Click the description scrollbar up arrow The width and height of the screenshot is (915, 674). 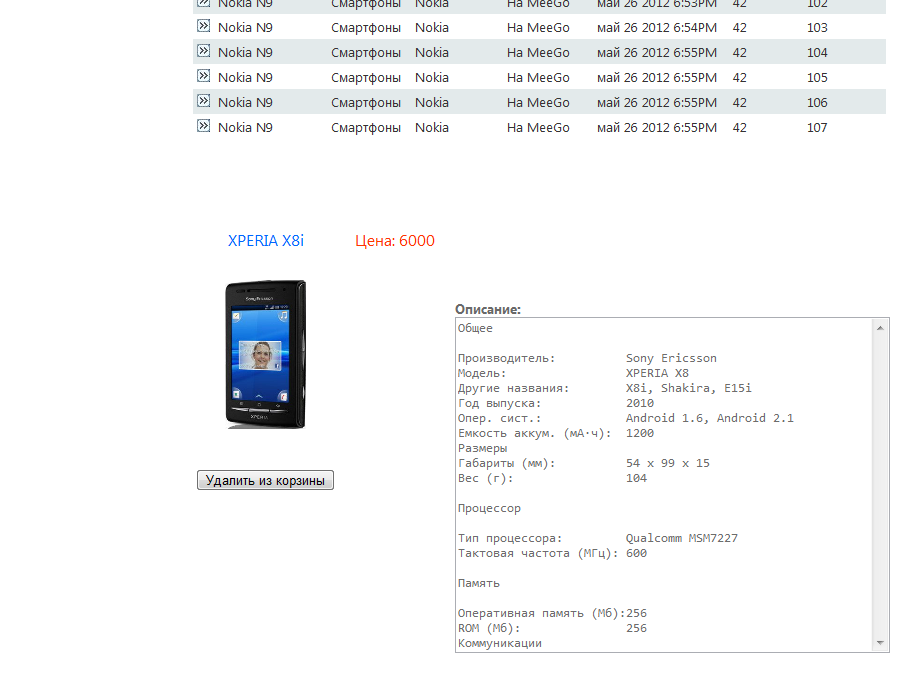click(880, 329)
